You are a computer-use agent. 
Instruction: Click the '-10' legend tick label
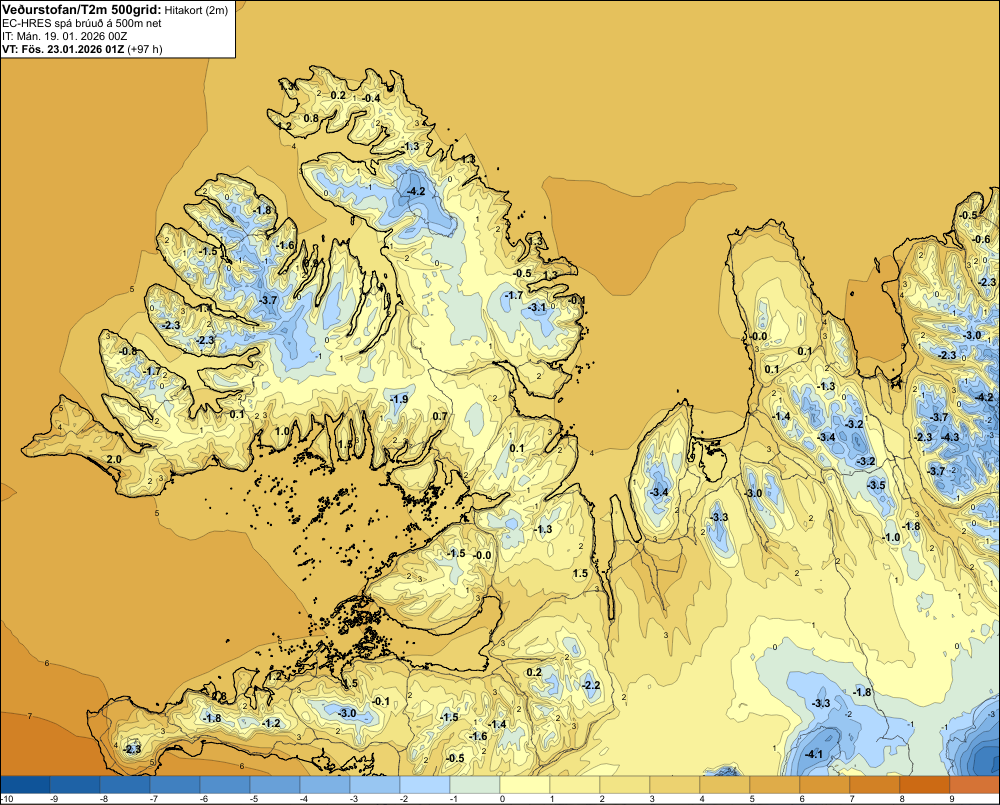(7, 799)
